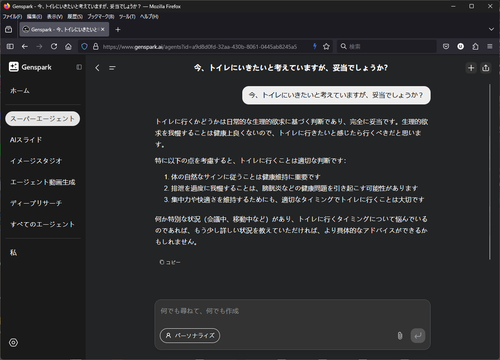Open Firefox account icon
This screenshot has width=500, height=360.
click(461, 47)
